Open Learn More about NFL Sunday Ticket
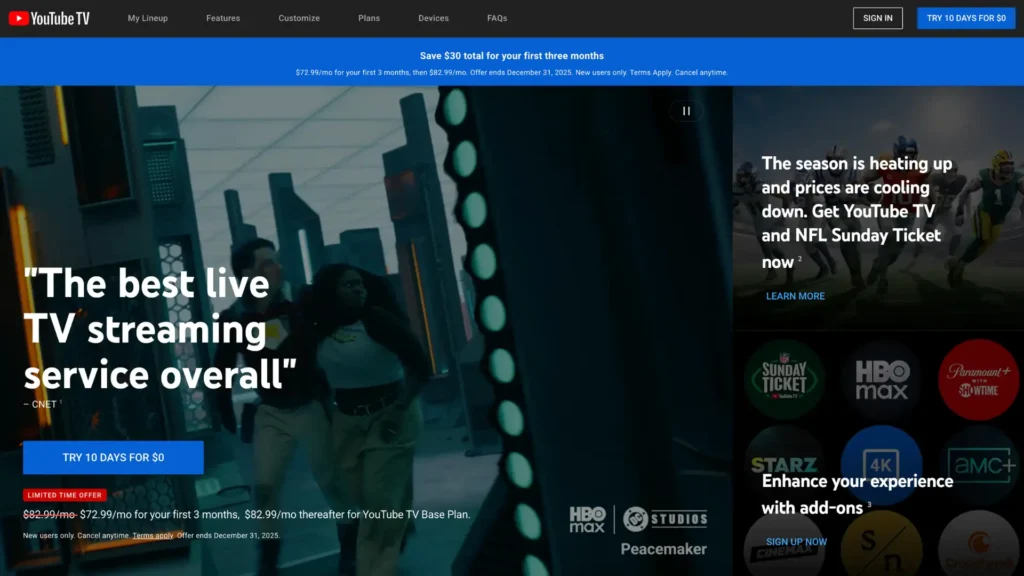Screen dimensions: 1024x576 [x=794, y=296]
